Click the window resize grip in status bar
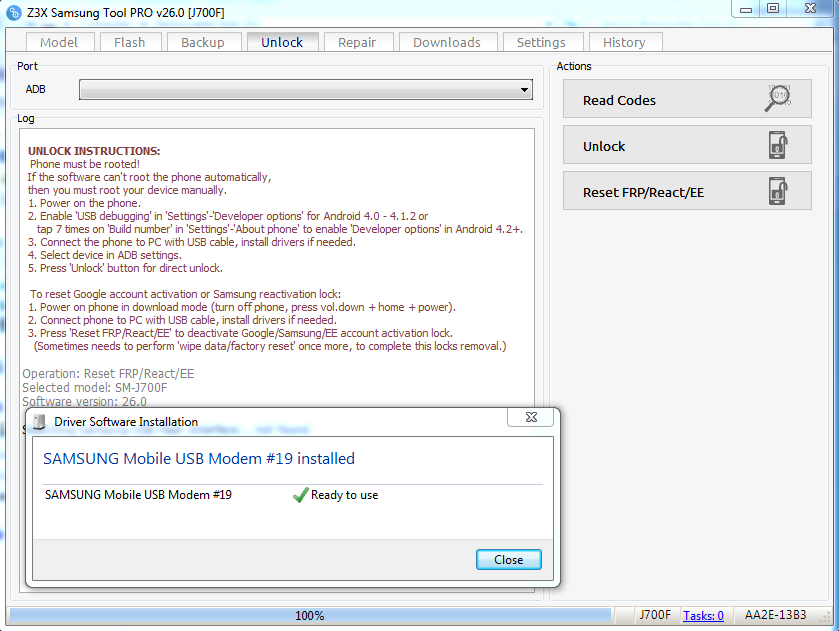The width and height of the screenshot is (839, 631). pyautogui.click(x=827, y=617)
